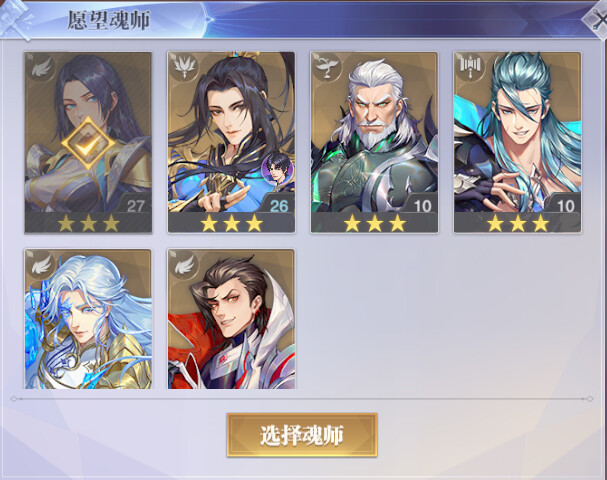Click wing icon on silver-haired hero card
Image resolution: width=607 pixels, height=480 pixels.
click(41, 264)
